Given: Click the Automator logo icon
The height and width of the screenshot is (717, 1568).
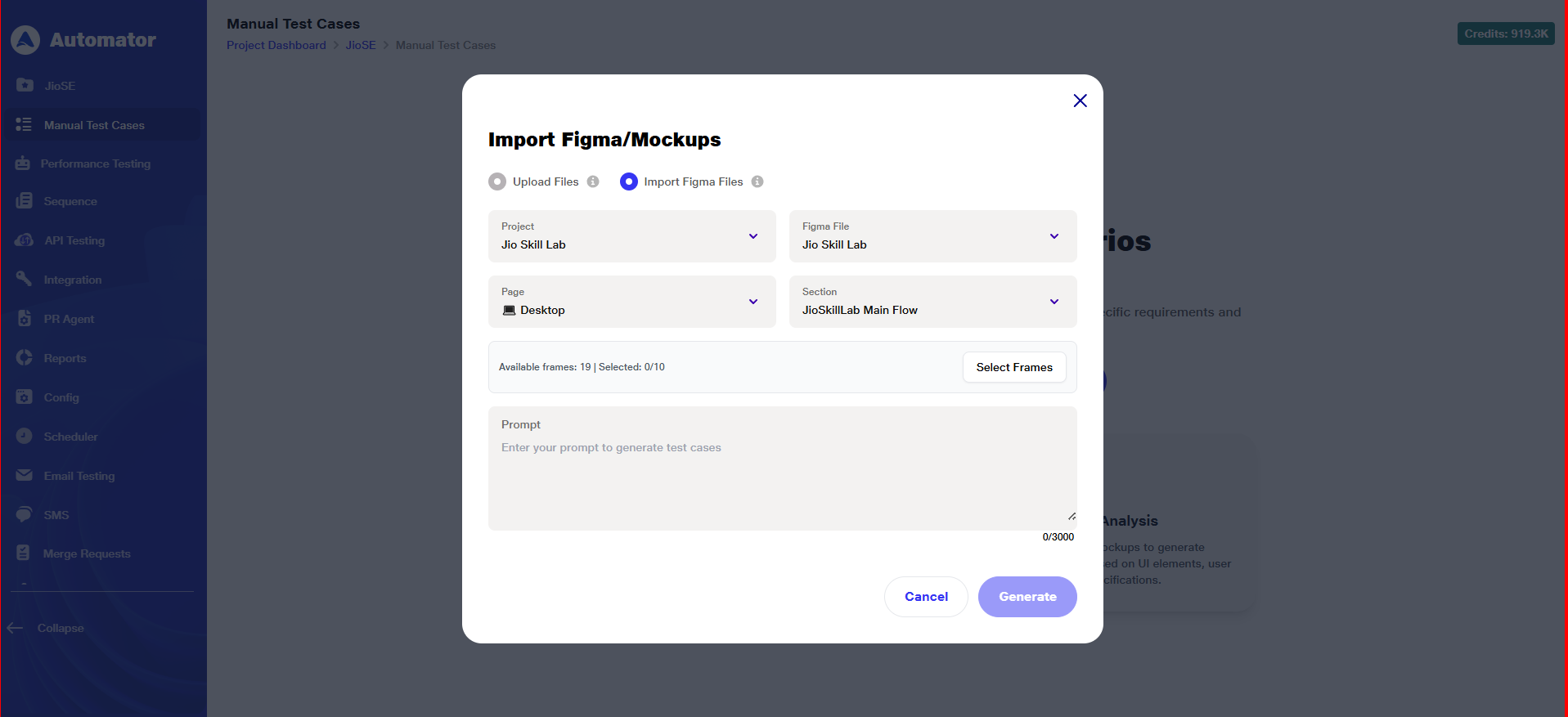Looking at the screenshot, I should tap(25, 40).
